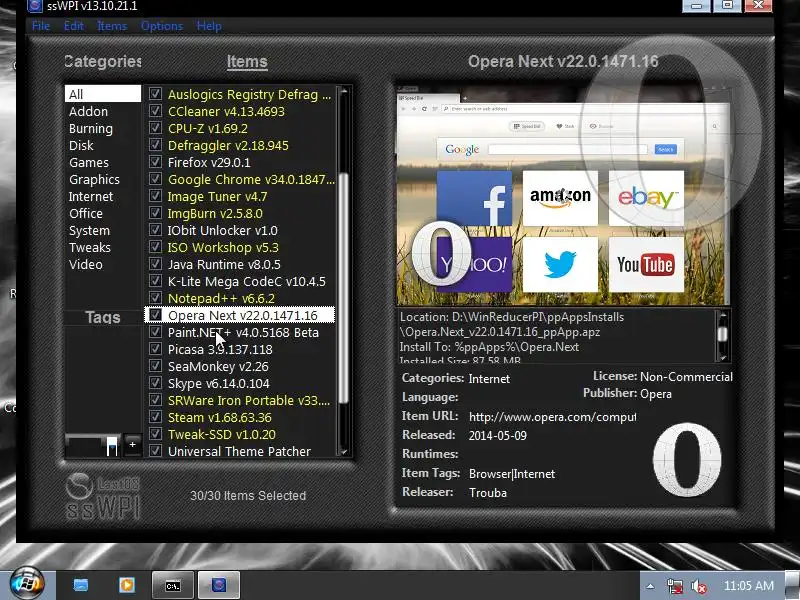Click the Items heading link
Screen dimensions: 800x600
247,62
